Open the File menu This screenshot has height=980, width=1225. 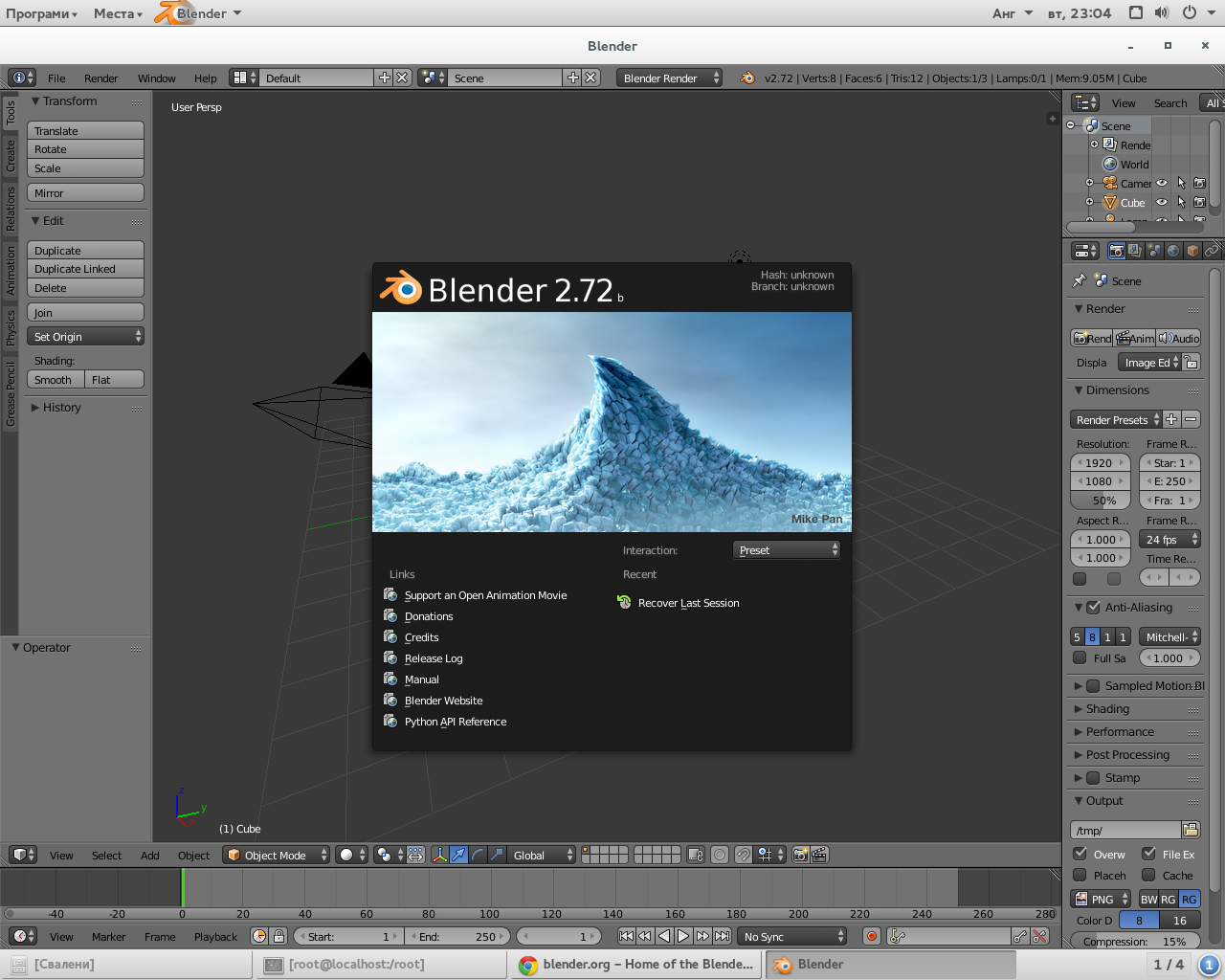[x=56, y=78]
